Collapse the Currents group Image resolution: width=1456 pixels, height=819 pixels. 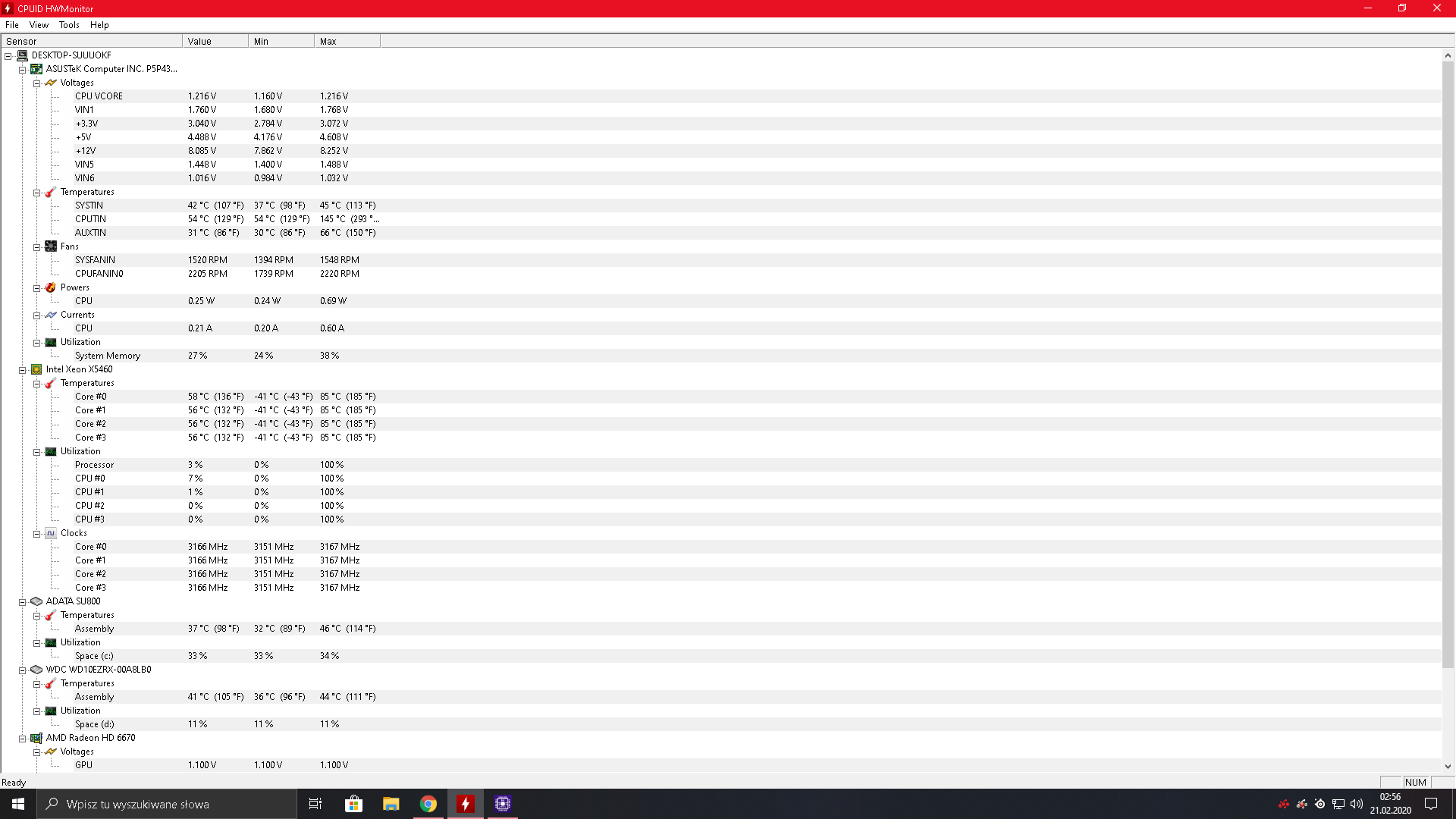37,315
